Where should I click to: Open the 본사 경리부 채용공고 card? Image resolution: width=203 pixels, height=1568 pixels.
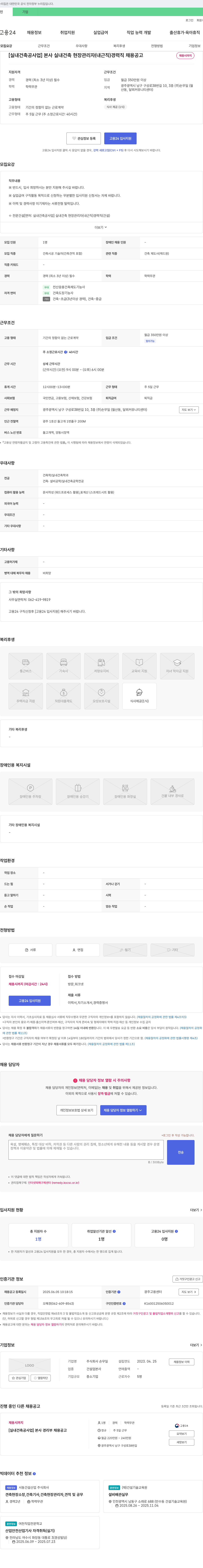click(x=38, y=1430)
